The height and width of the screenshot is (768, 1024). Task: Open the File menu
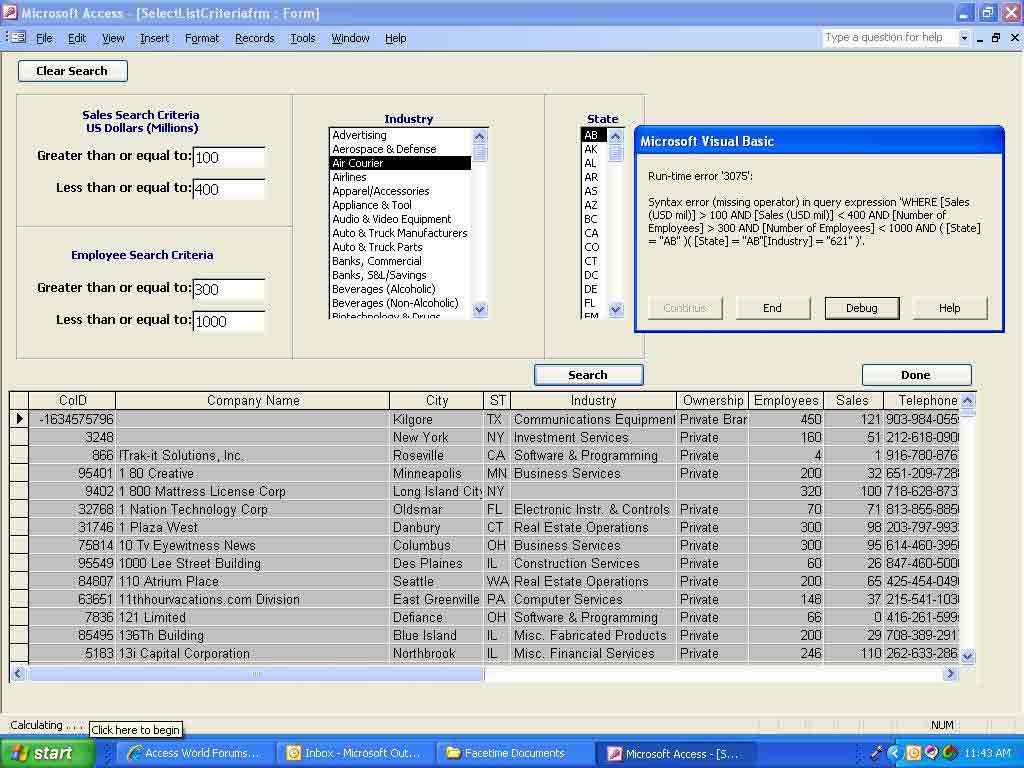(44, 39)
